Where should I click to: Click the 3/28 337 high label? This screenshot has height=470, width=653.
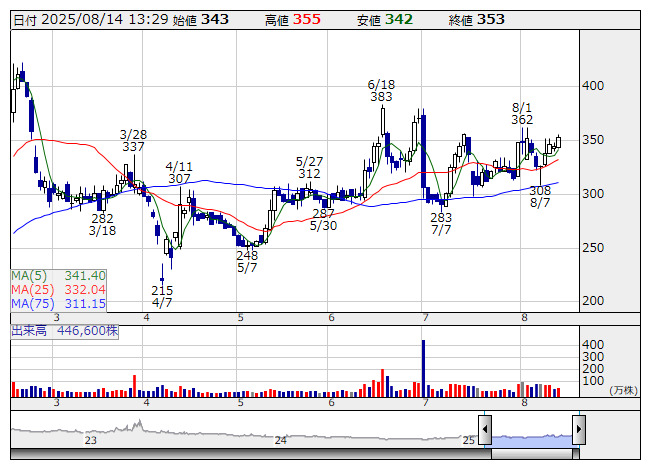click(133, 141)
